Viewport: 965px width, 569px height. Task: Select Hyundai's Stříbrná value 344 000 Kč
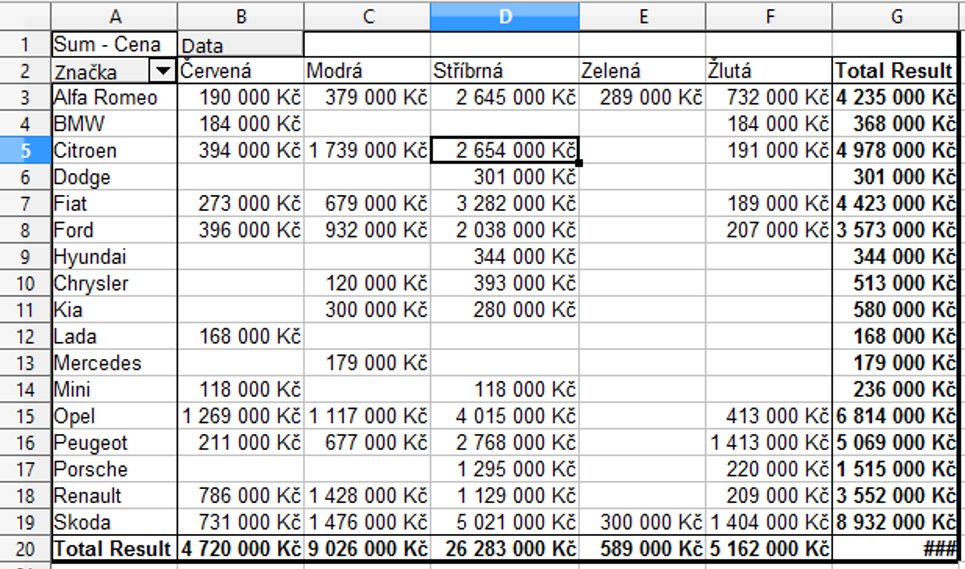(x=505, y=257)
